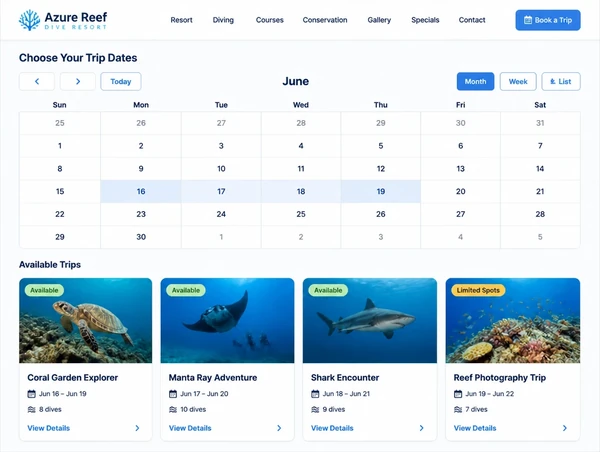Open the coral reef photography trip photo

pos(513,321)
